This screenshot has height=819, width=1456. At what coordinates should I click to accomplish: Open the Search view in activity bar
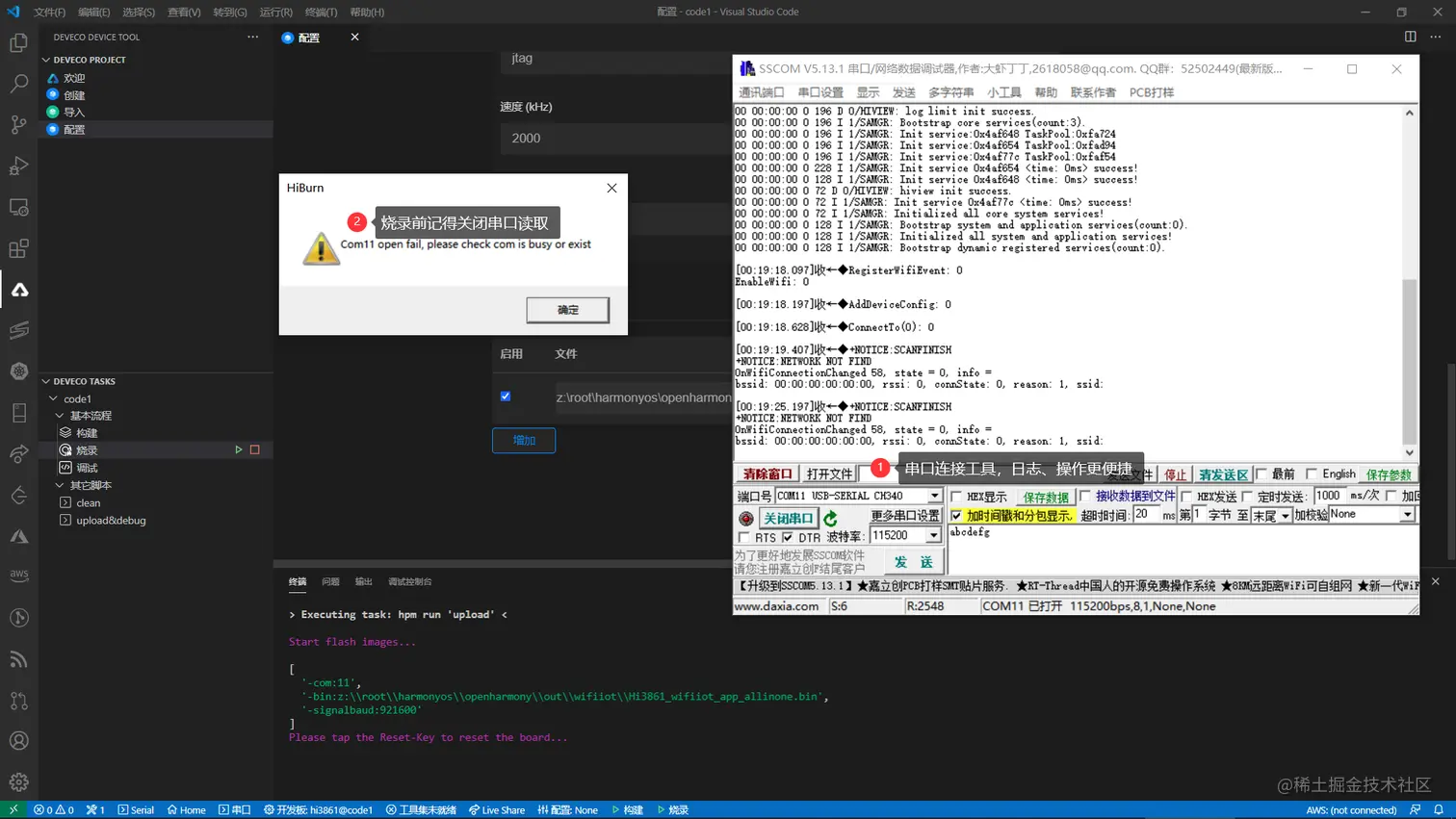point(18,84)
